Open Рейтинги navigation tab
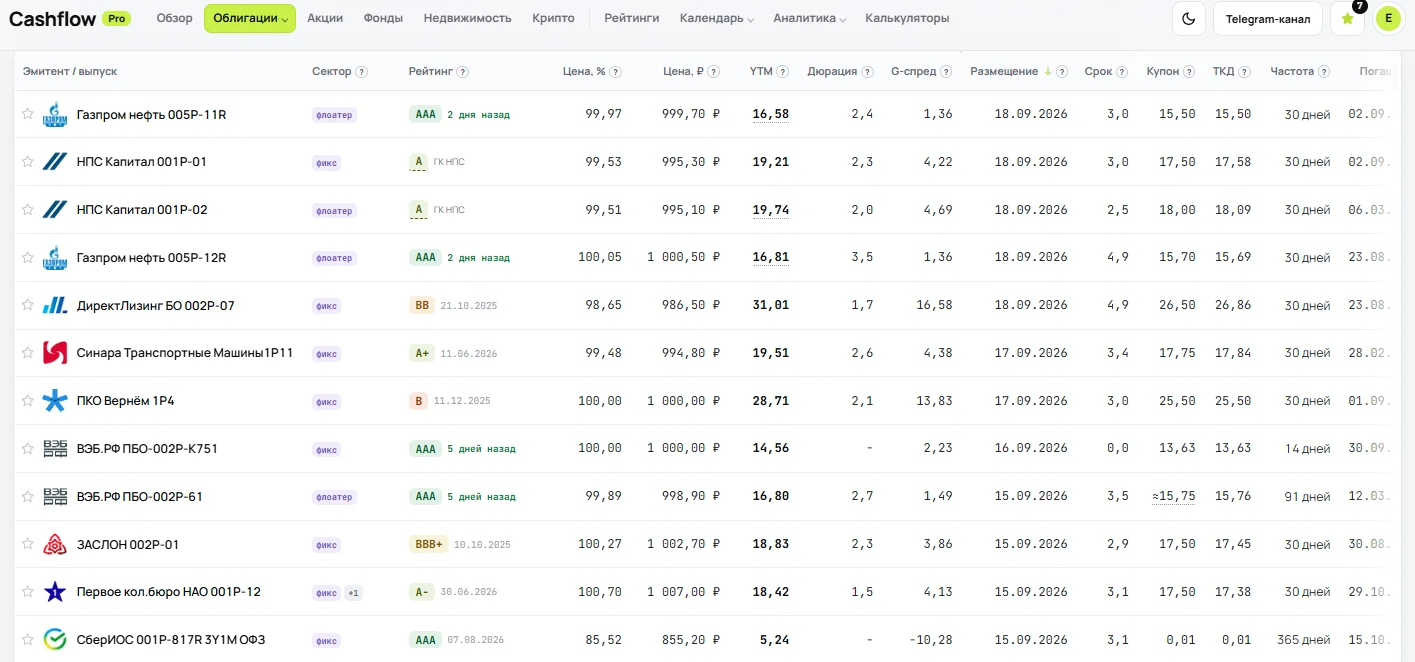Viewport: 1415px width, 662px height. (632, 18)
